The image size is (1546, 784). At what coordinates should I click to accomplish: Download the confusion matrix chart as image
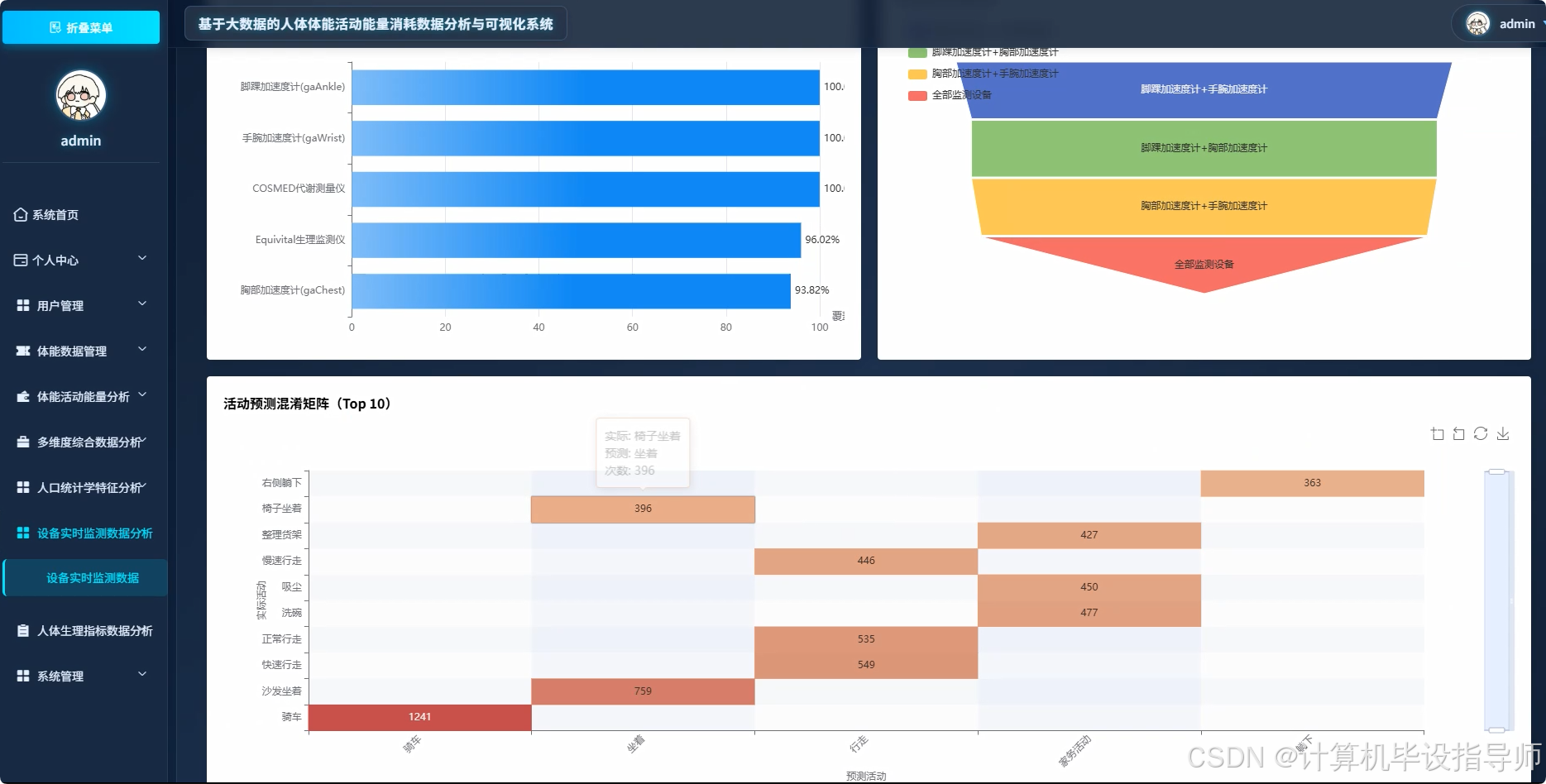1503,434
